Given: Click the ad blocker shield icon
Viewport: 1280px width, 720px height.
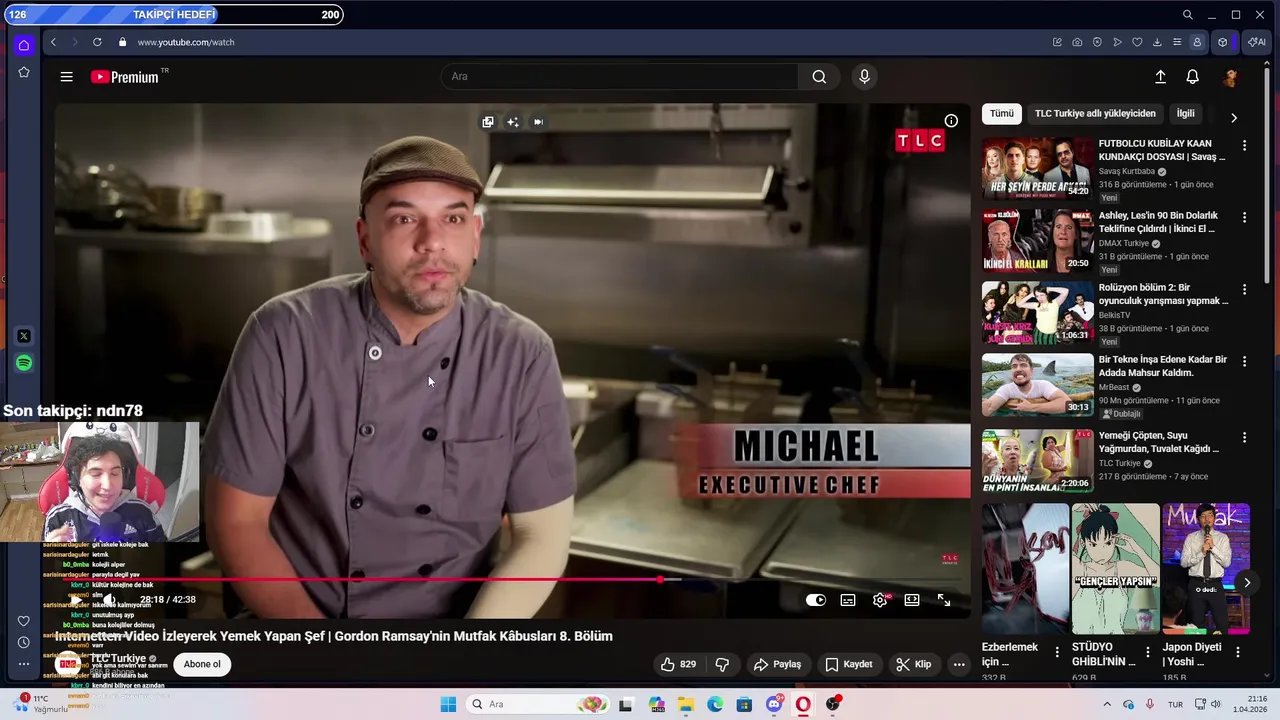Looking at the screenshot, I should pos(1097,42).
